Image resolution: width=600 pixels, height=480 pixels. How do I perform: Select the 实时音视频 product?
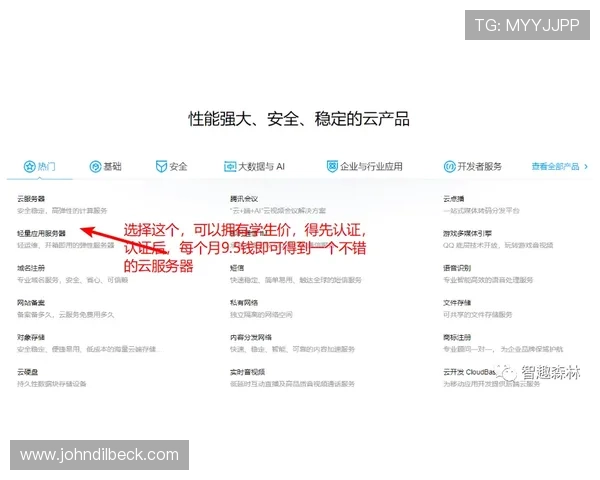coord(248,372)
